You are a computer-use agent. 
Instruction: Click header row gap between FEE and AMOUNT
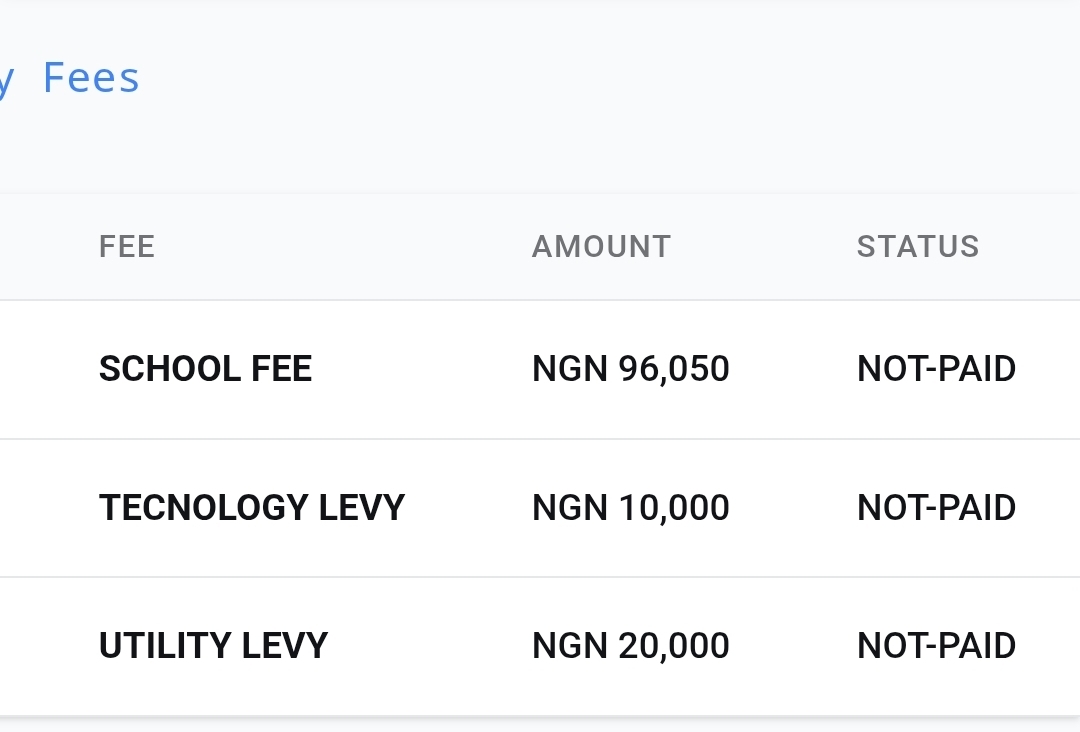[x=340, y=246]
